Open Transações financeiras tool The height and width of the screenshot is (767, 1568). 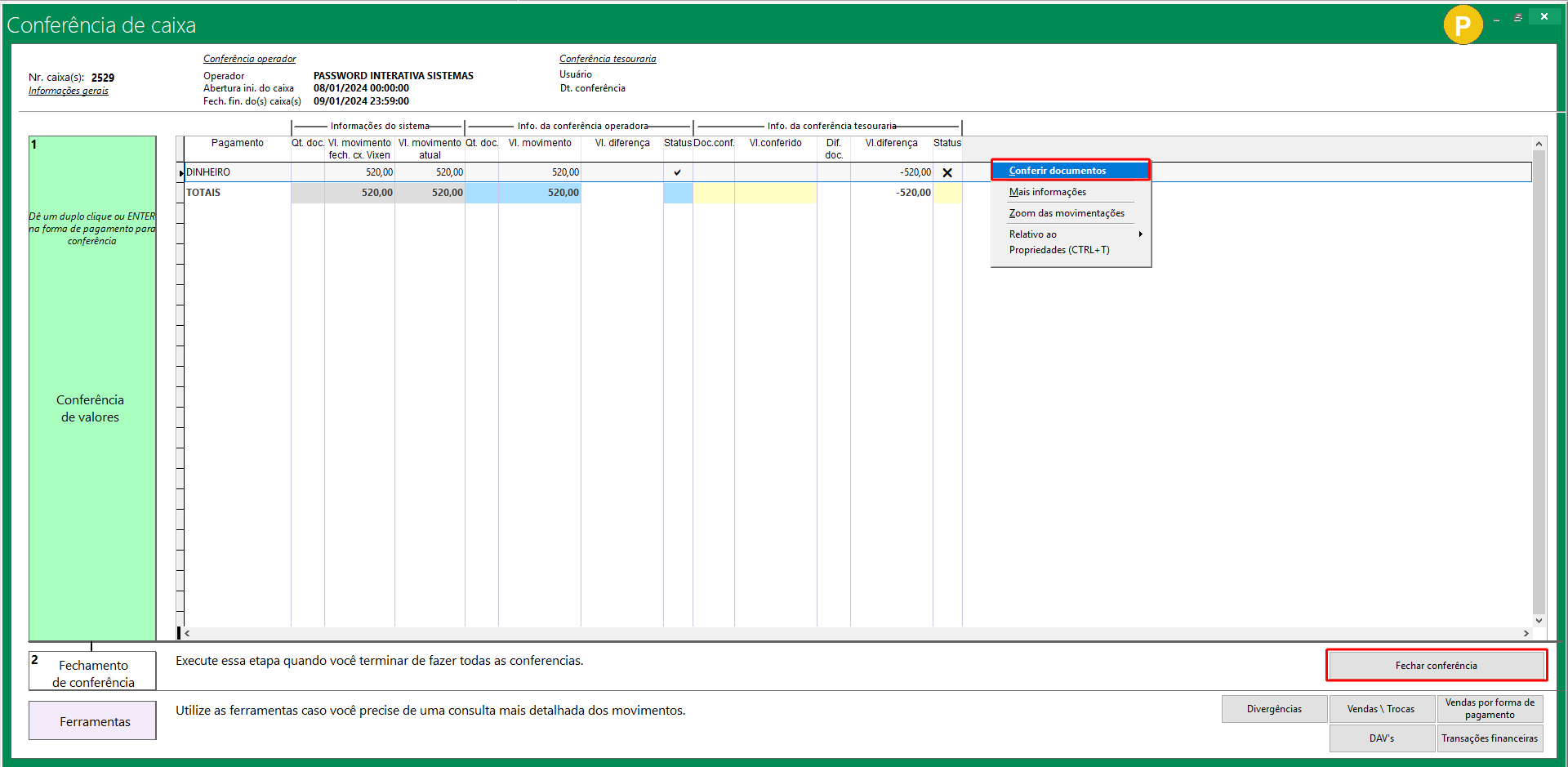(x=1490, y=738)
